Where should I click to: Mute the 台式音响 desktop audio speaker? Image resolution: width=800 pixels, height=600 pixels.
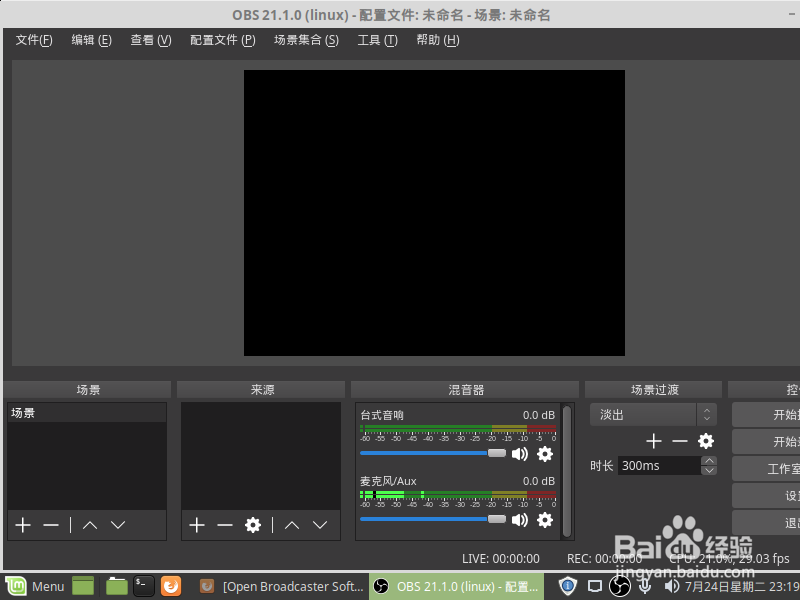coord(519,454)
